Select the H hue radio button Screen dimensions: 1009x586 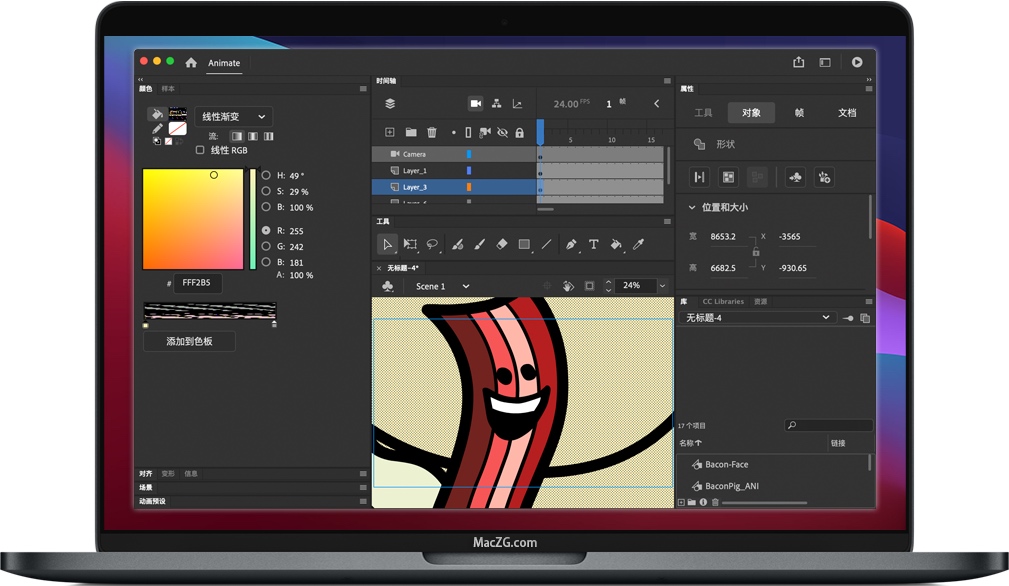click(266, 176)
